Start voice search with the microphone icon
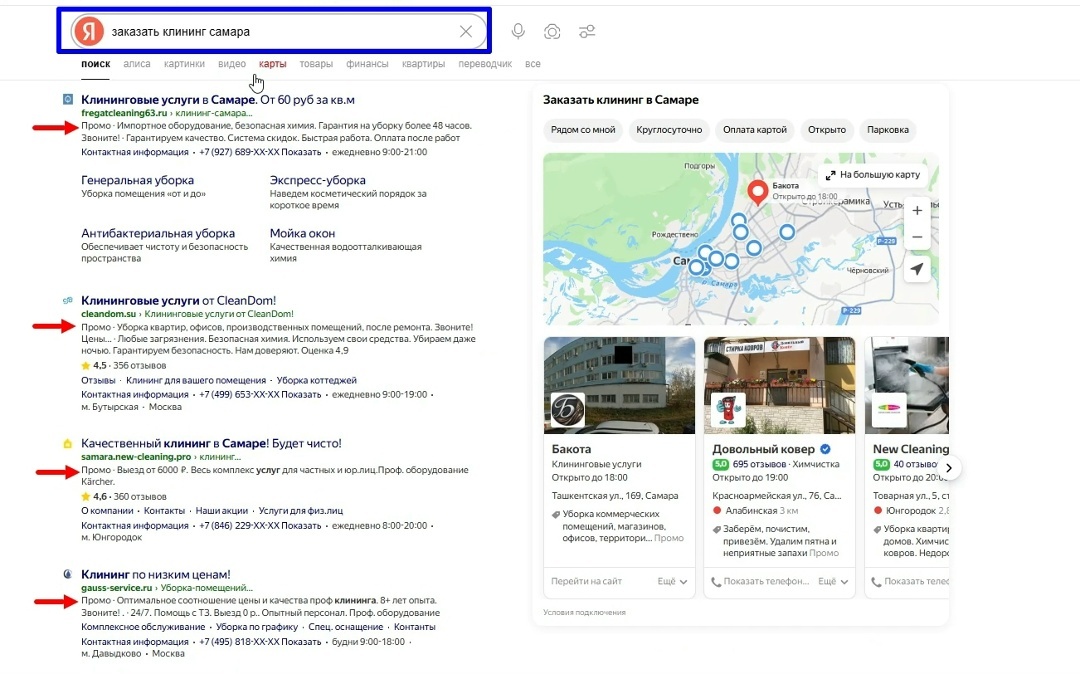Viewport: 1080px width, 674px height. click(x=518, y=31)
